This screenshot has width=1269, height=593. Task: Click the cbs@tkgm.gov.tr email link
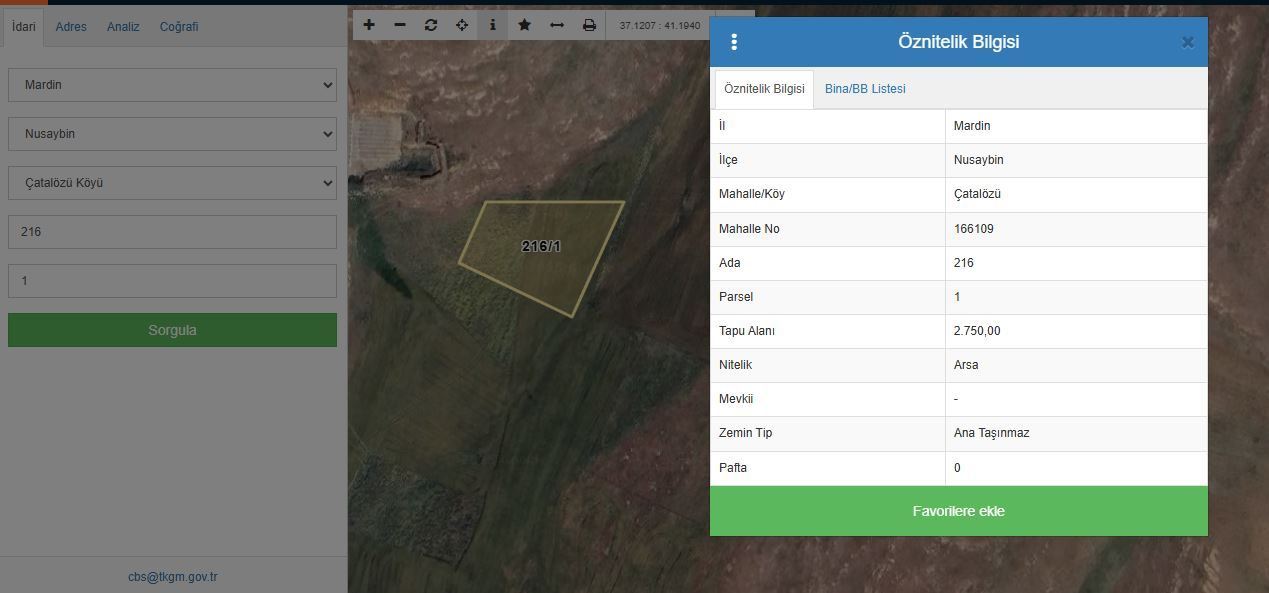point(172,577)
